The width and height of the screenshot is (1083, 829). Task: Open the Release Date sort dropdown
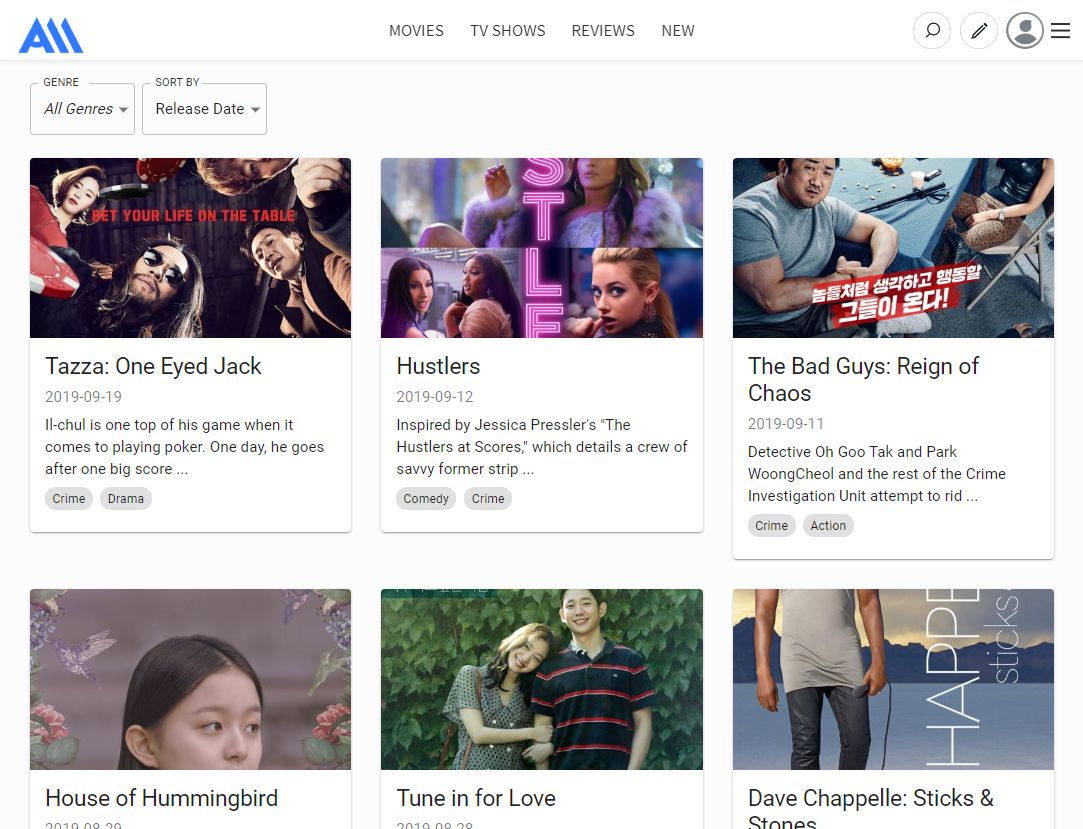point(204,109)
